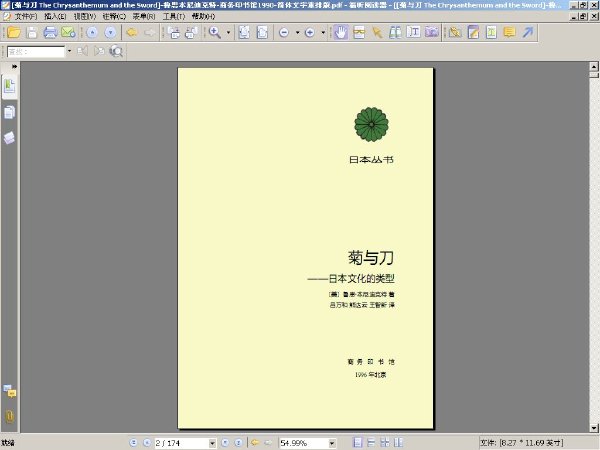Open the 视图(V) menu
The width and height of the screenshot is (600, 450).
pos(85,16)
